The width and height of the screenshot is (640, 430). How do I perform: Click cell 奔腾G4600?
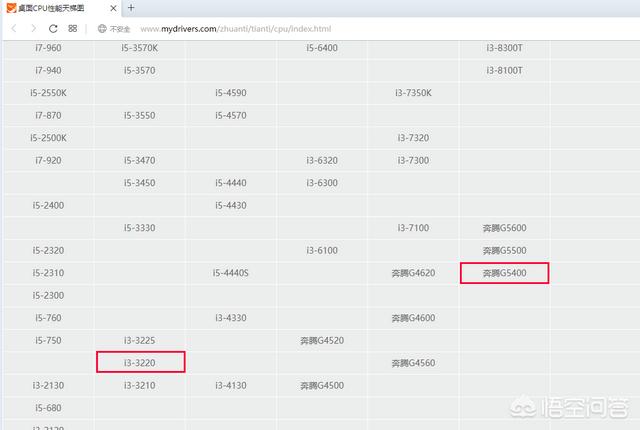[x=413, y=318]
